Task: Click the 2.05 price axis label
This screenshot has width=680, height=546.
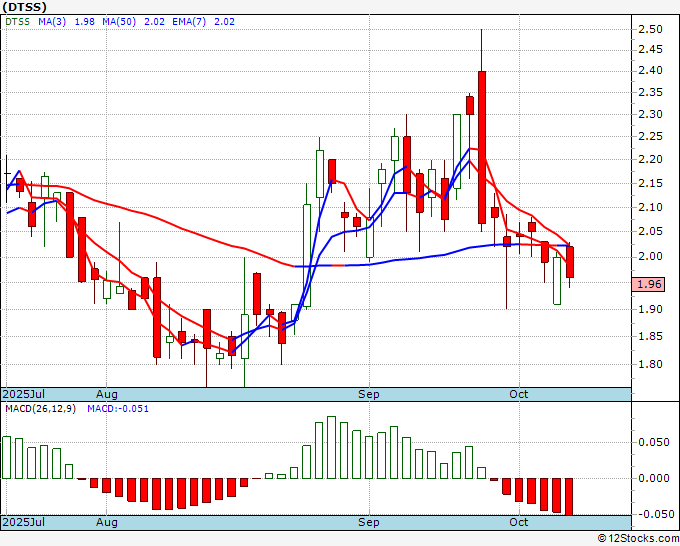Action: pyautogui.click(x=651, y=232)
